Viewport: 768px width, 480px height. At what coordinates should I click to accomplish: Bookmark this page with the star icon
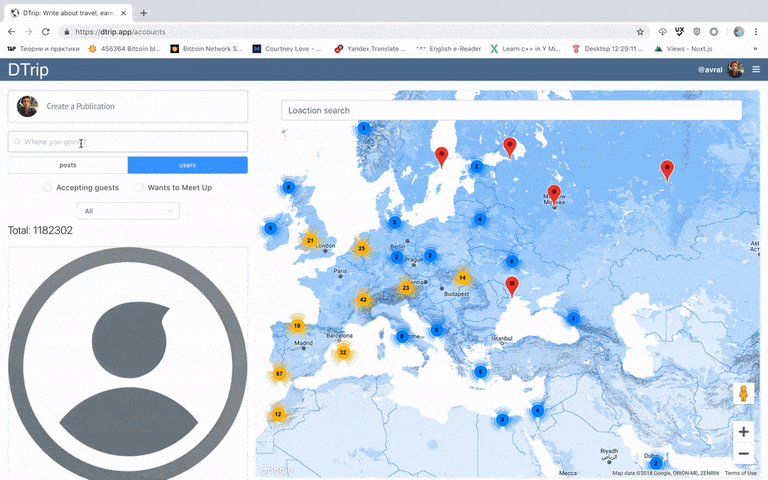pyautogui.click(x=640, y=32)
